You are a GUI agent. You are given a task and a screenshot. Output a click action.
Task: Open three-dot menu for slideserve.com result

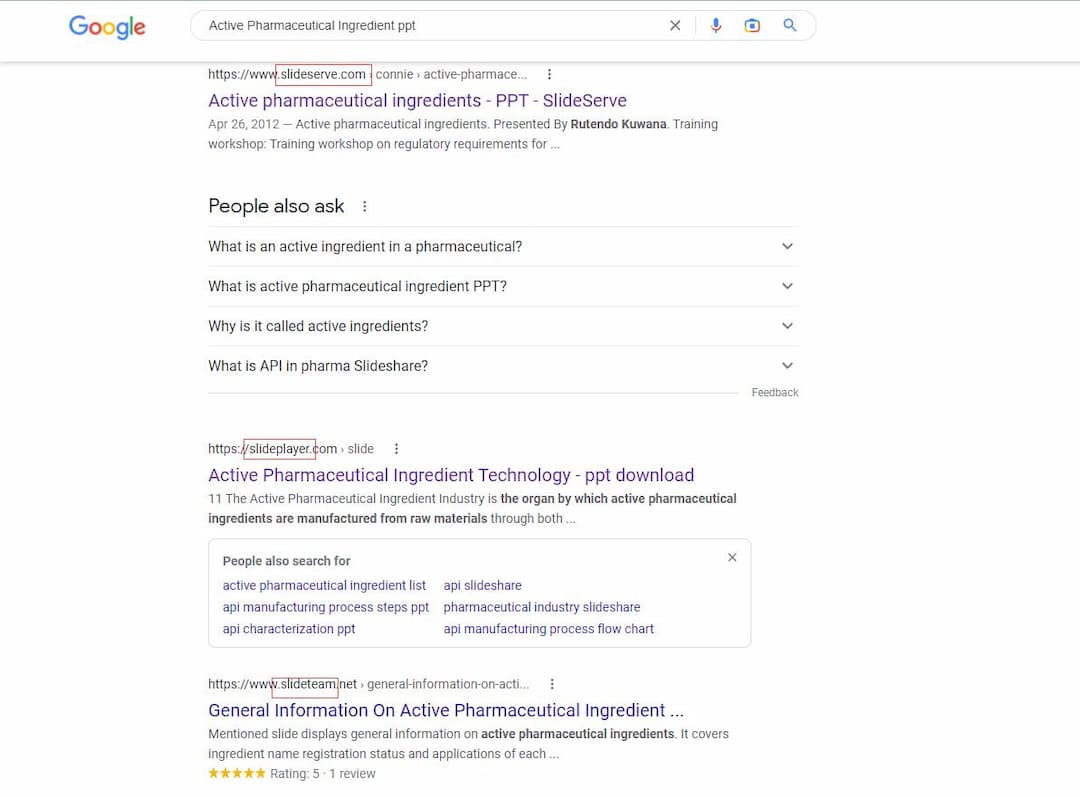click(549, 74)
